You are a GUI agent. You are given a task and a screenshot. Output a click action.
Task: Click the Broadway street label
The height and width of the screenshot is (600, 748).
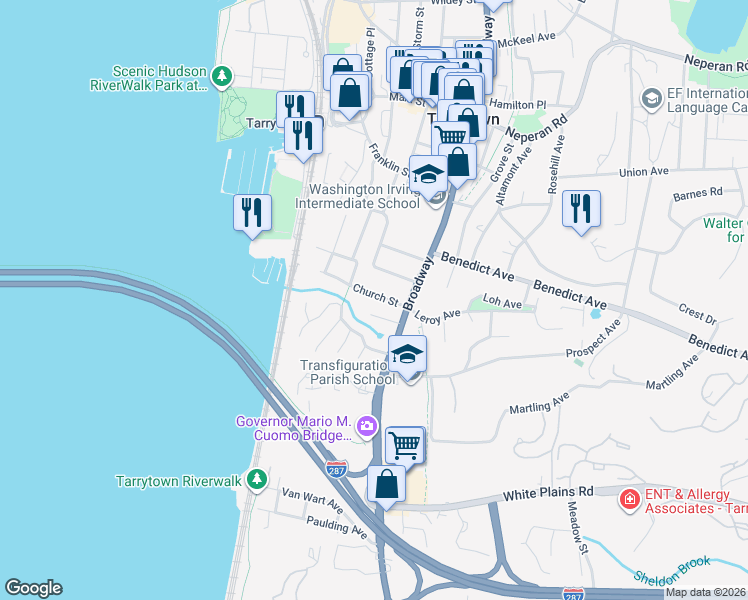click(418, 283)
